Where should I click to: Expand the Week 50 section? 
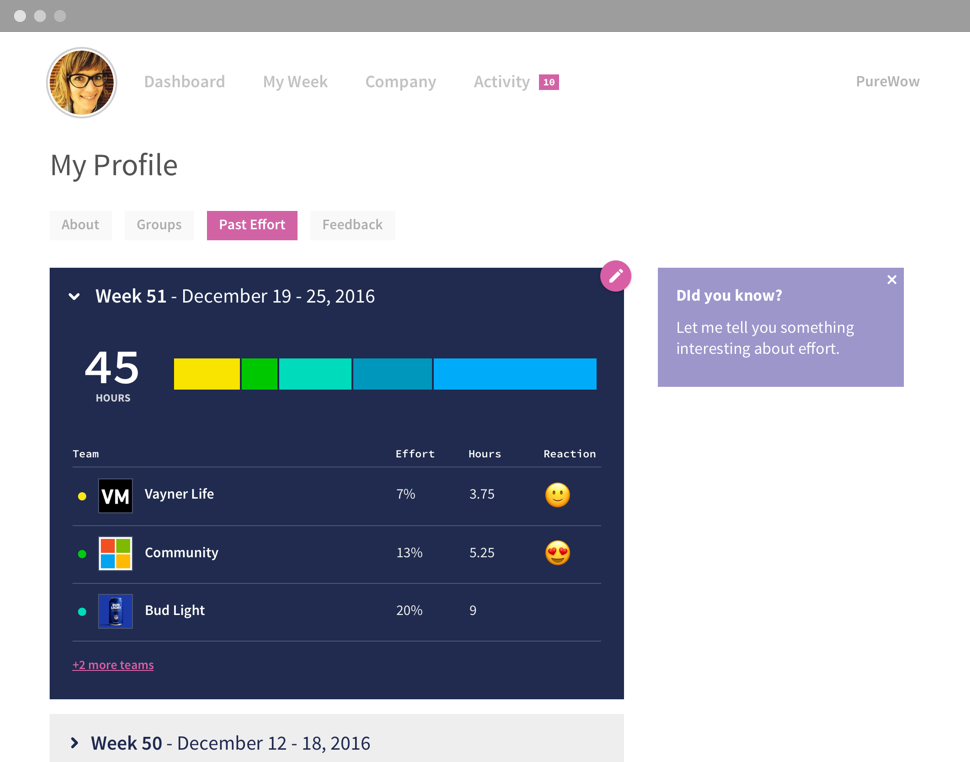tap(75, 743)
